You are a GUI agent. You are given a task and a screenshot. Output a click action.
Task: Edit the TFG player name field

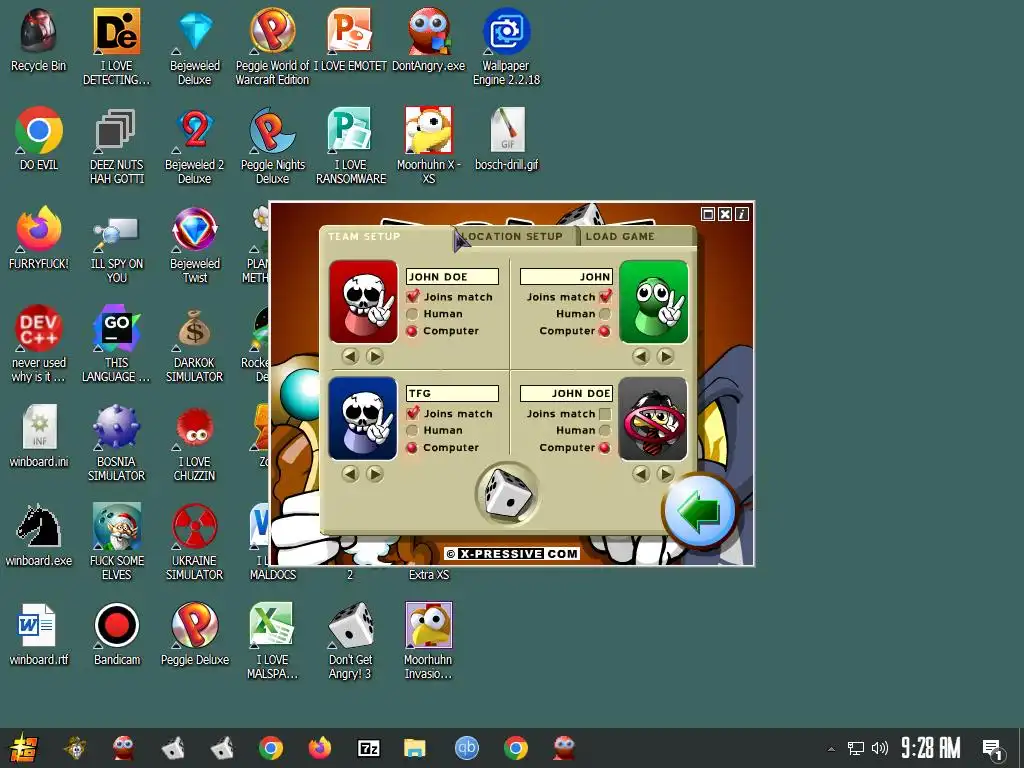click(452, 393)
